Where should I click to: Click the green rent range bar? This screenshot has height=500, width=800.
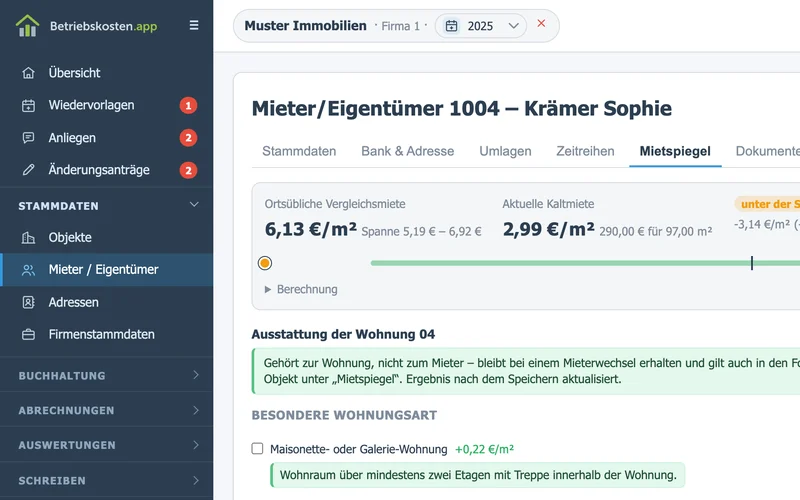point(585,263)
